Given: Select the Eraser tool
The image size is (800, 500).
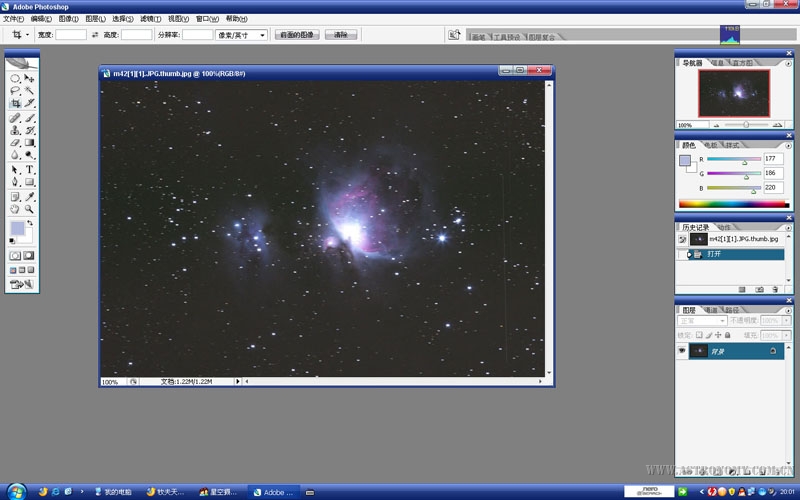Looking at the screenshot, I should click(15, 143).
